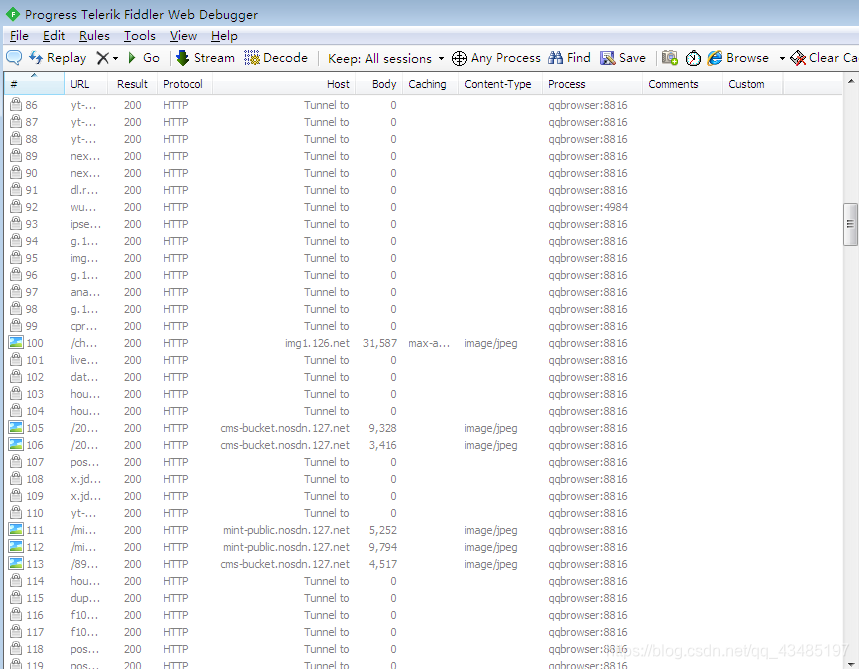Select session 113 image icon
The height and width of the screenshot is (669, 859).
pos(16,563)
